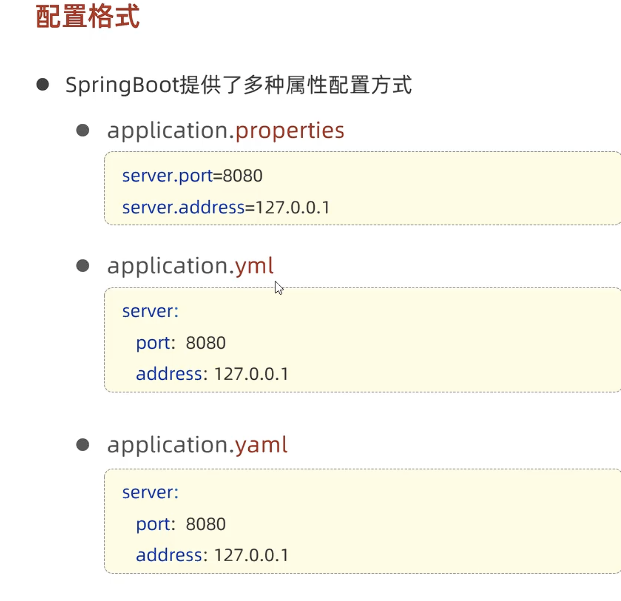Click 'port: 8080' in the yml code box
The image size is (621, 601).
pyautogui.click(x=181, y=343)
